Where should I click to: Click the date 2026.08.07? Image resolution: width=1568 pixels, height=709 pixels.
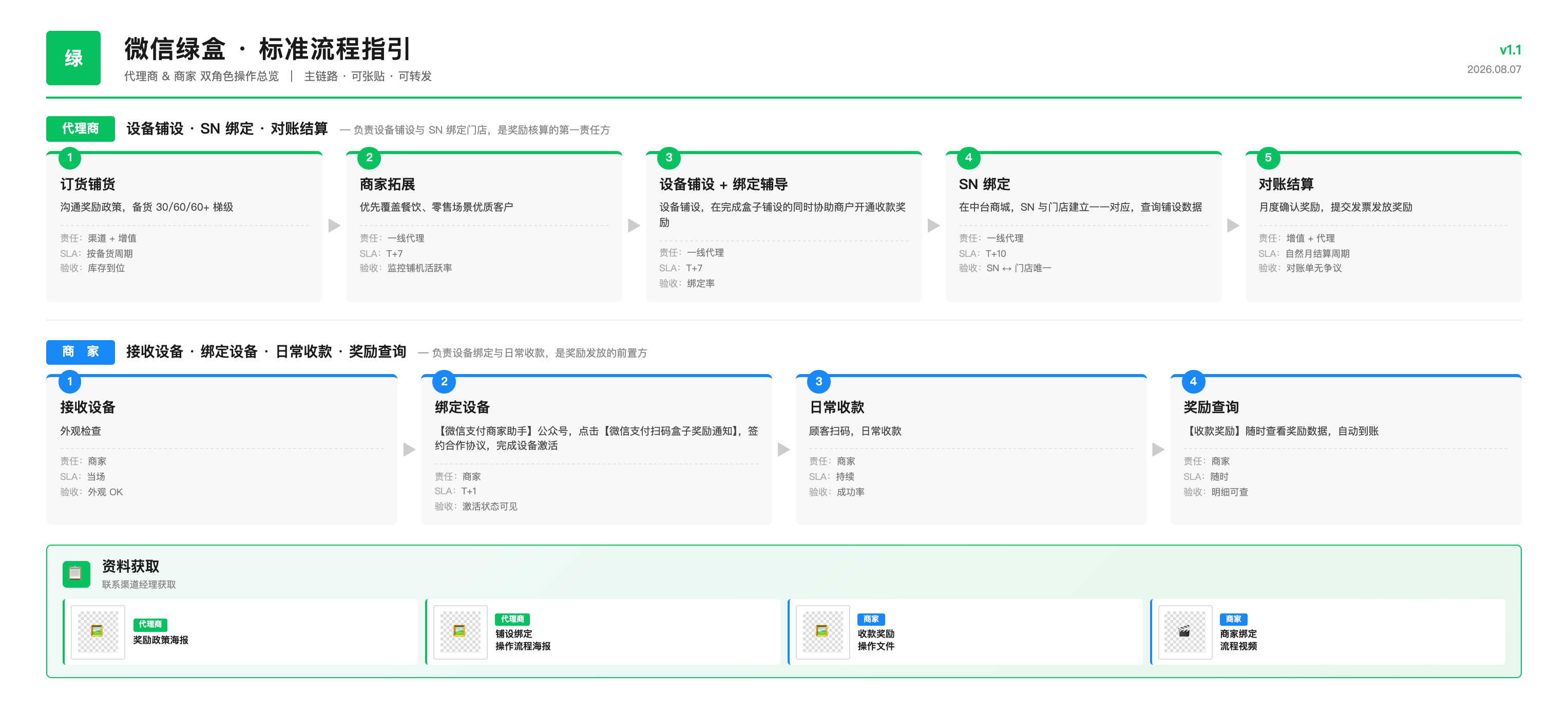1494,69
